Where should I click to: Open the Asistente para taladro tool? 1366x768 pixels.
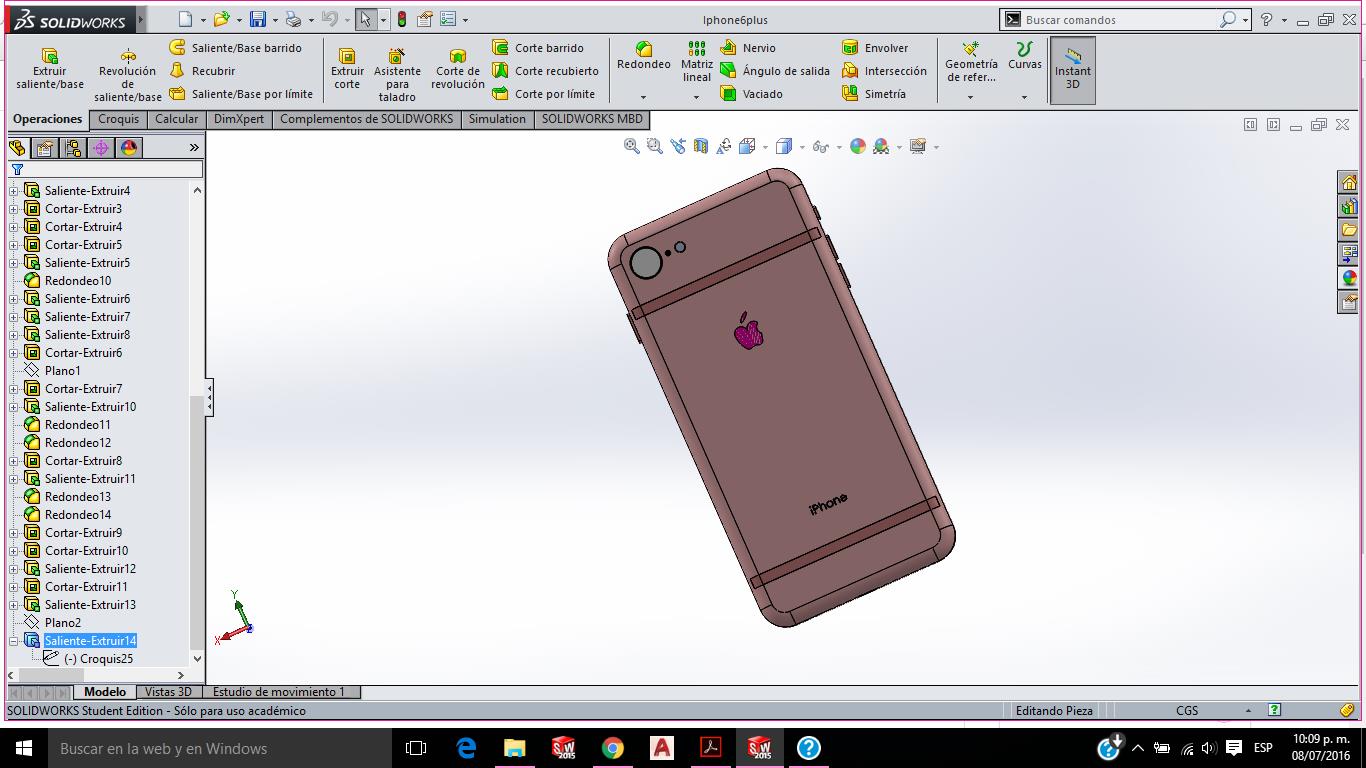[397, 75]
